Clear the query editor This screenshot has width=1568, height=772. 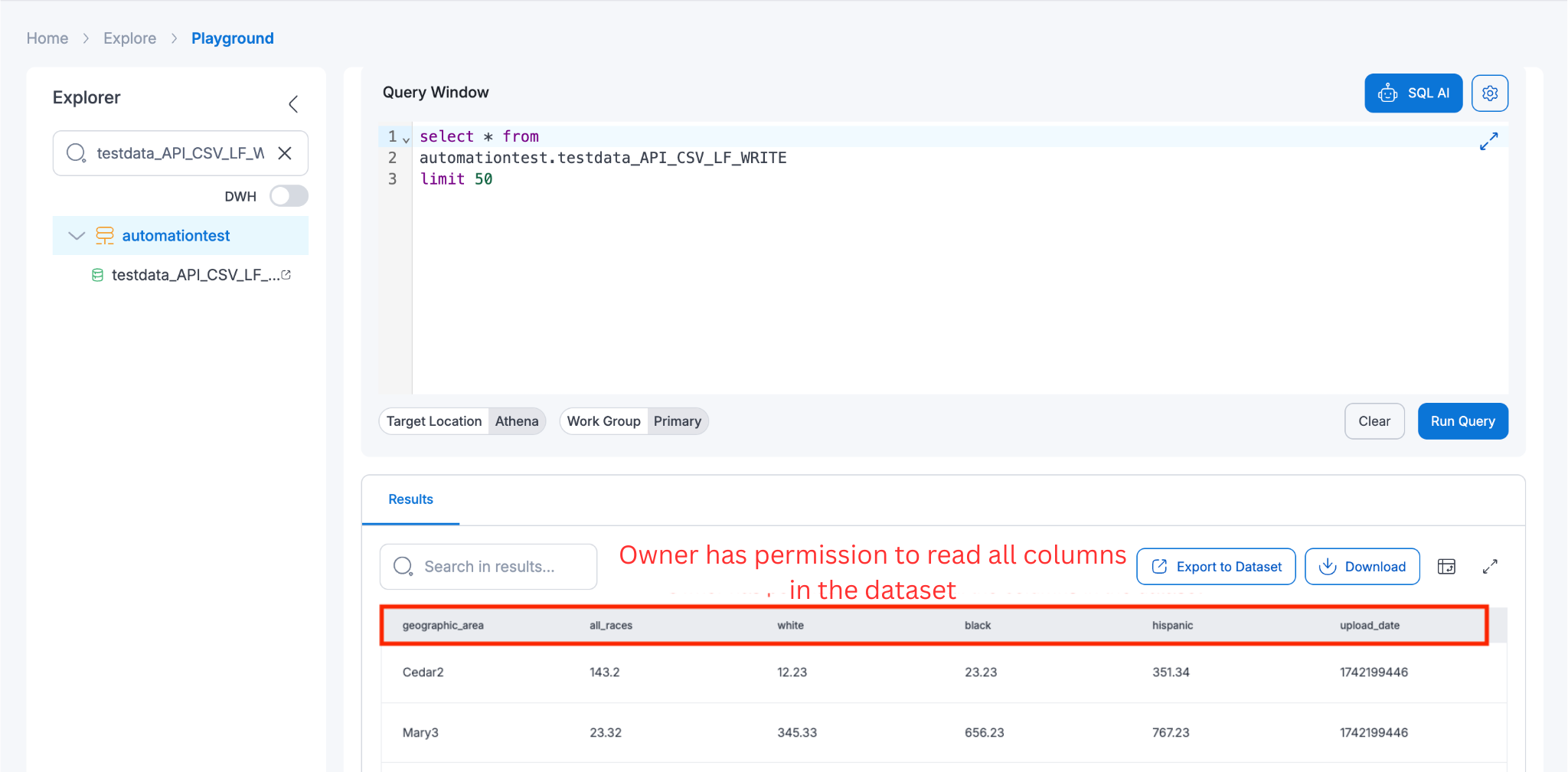click(1374, 420)
